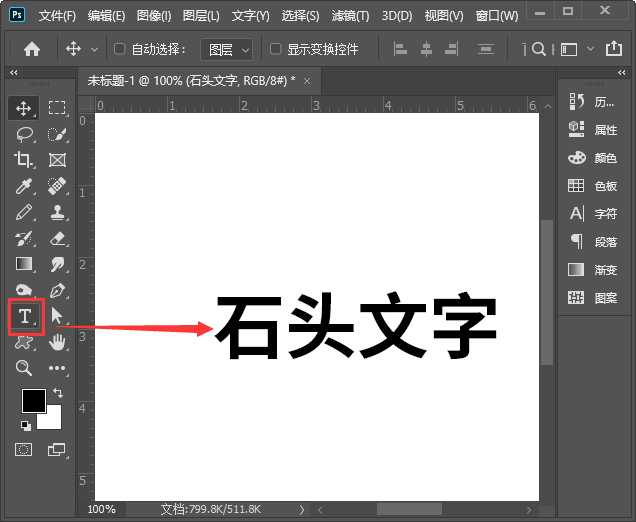
Task: Open the 图层 auto-select dropdown
Action: tap(226, 48)
